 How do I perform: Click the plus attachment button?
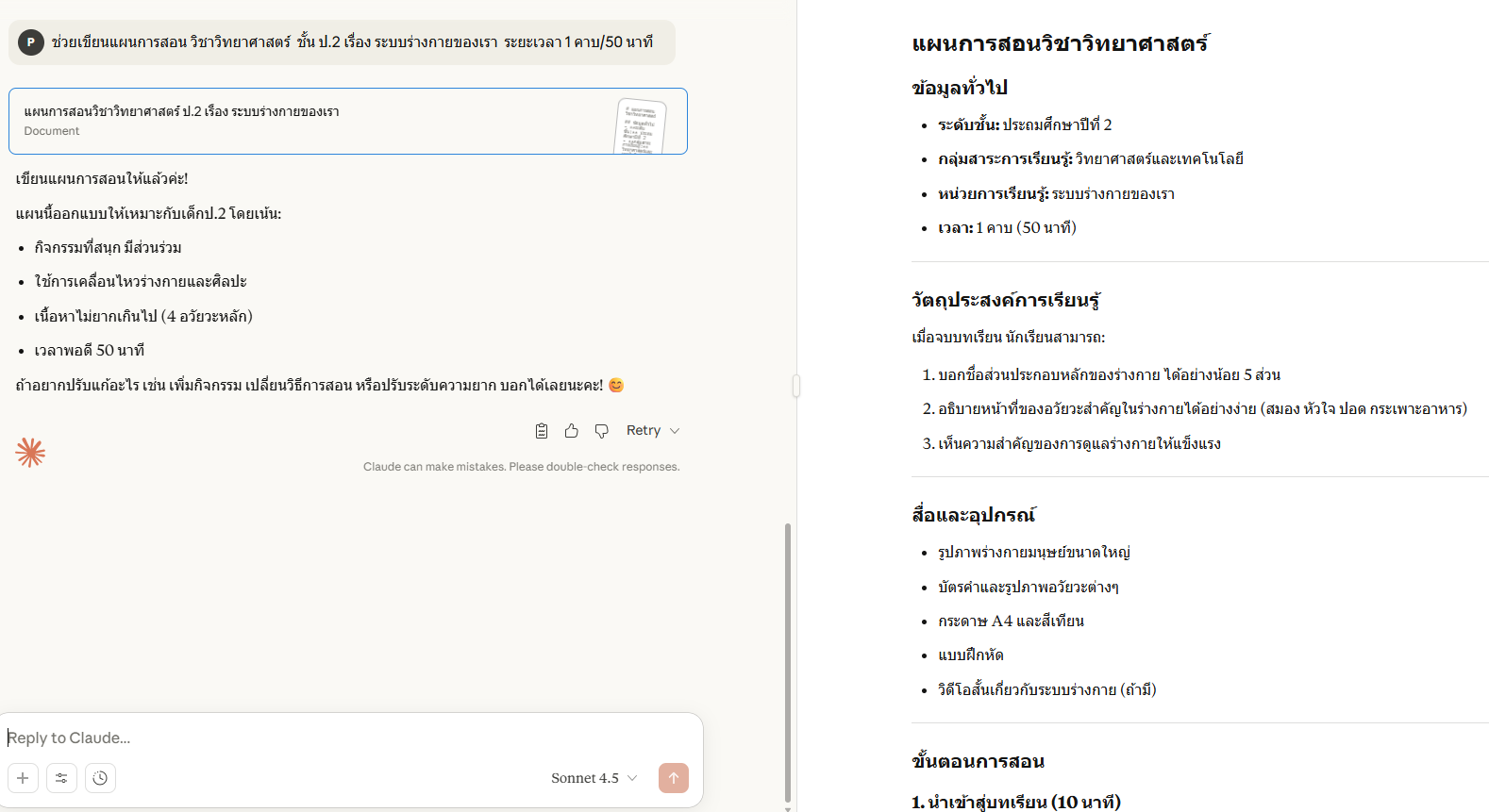[x=23, y=778]
